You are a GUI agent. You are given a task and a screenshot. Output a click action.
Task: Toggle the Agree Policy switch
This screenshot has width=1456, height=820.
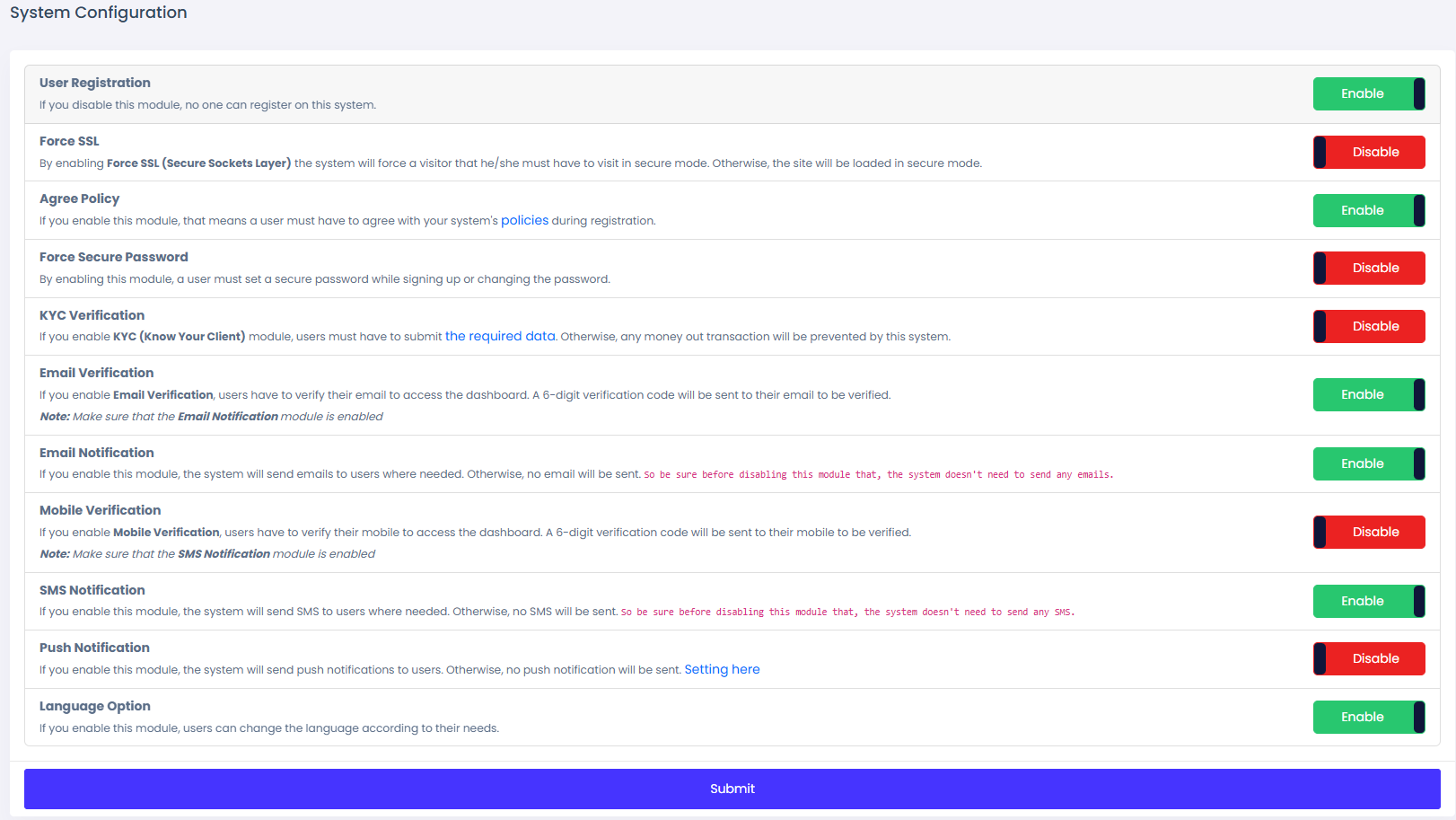point(1368,211)
